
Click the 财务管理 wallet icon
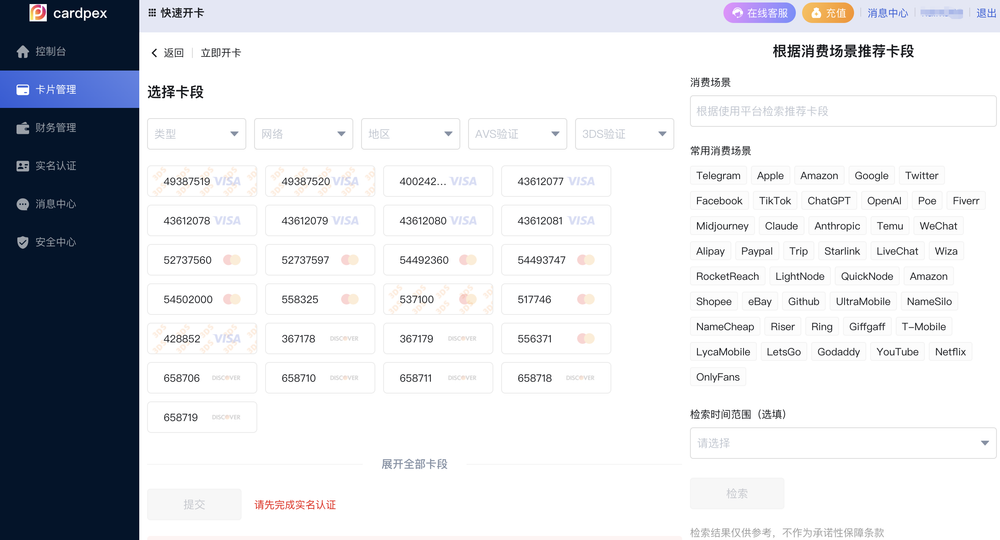tap(23, 128)
